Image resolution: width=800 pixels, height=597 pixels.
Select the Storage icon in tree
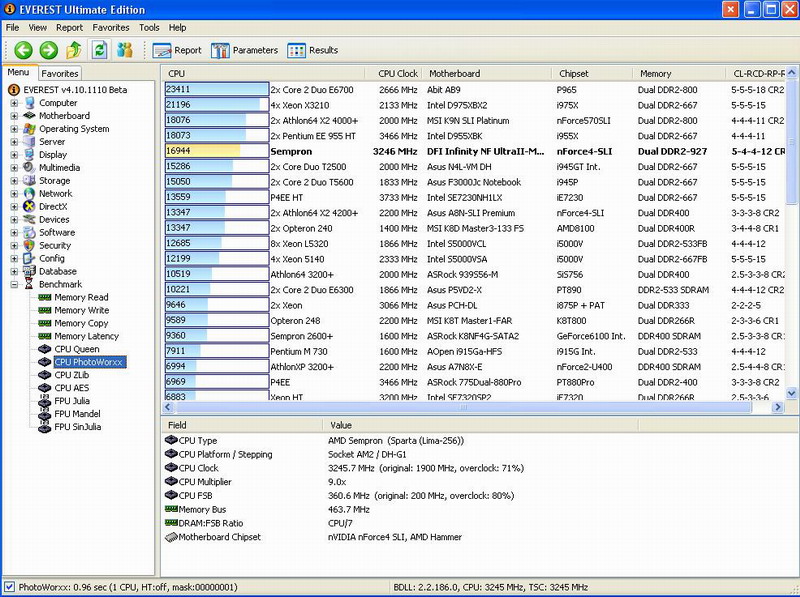tap(30, 181)
